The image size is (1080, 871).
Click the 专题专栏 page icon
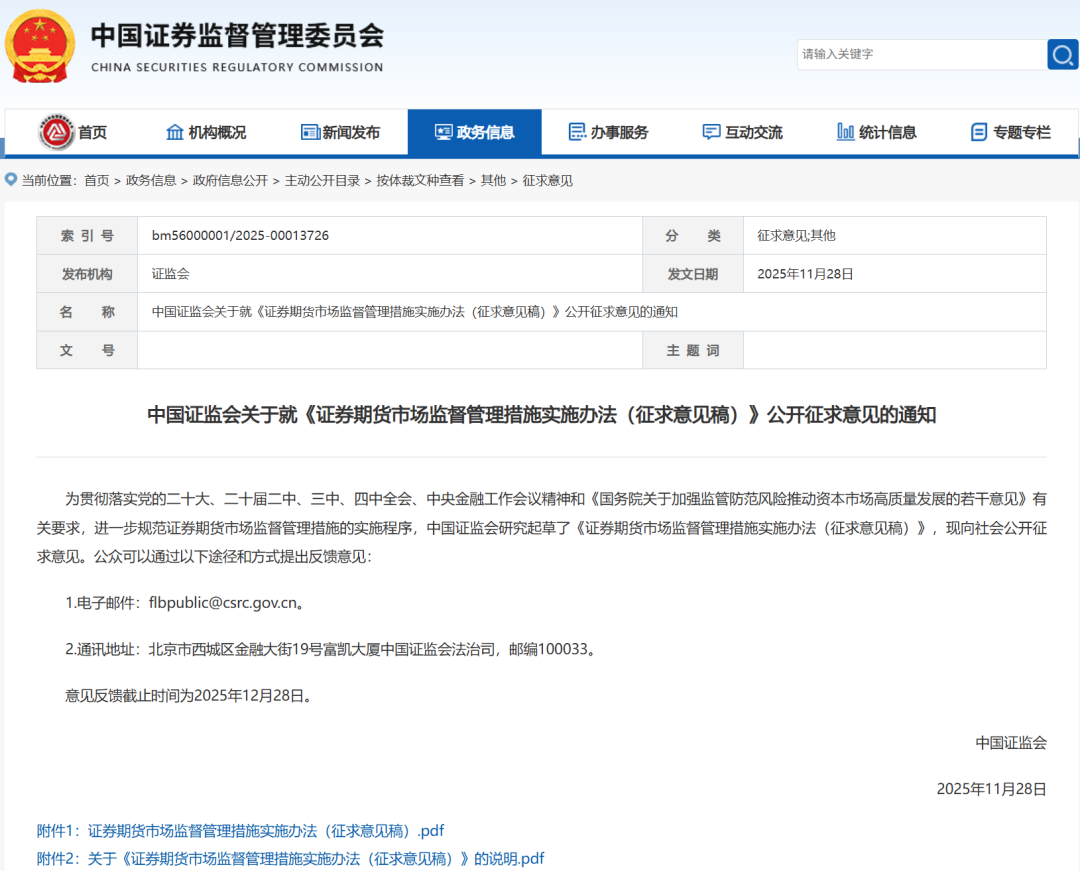point(979,132)
